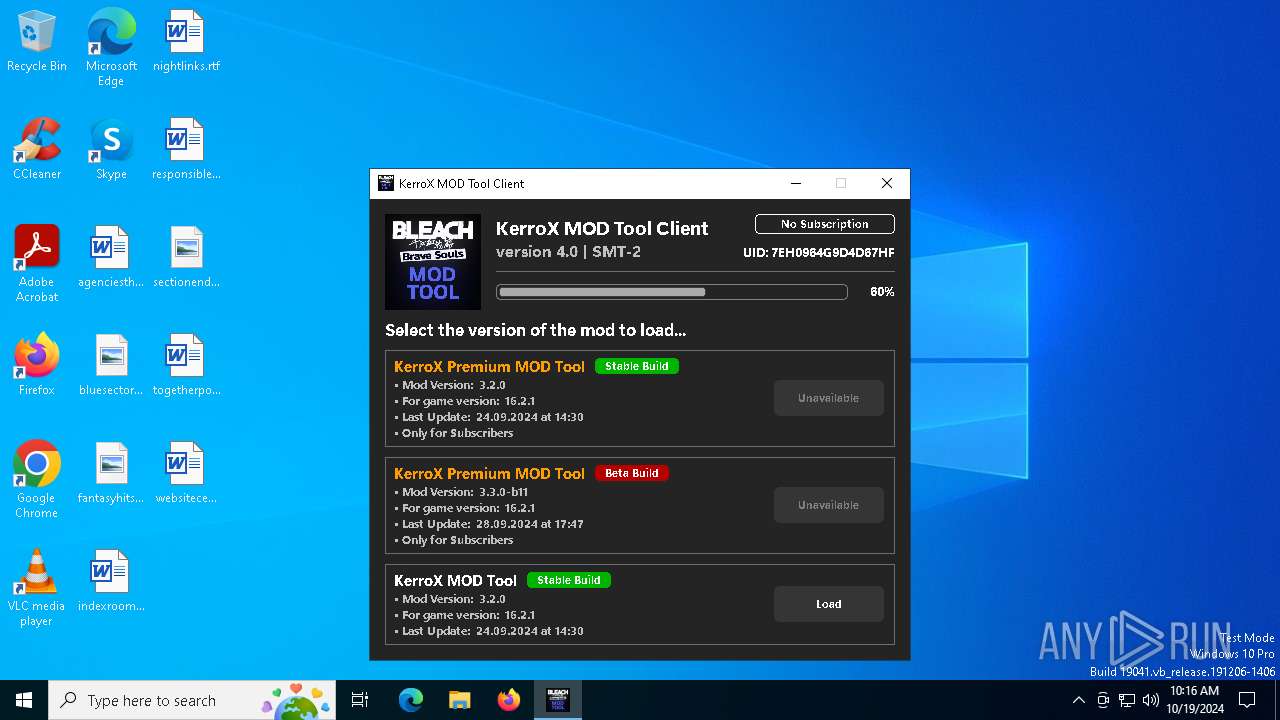Open Microsoft Edge from the taskbar
Image resolution: width=1280 pixels, height=720 pixels.
pos(411,700)
